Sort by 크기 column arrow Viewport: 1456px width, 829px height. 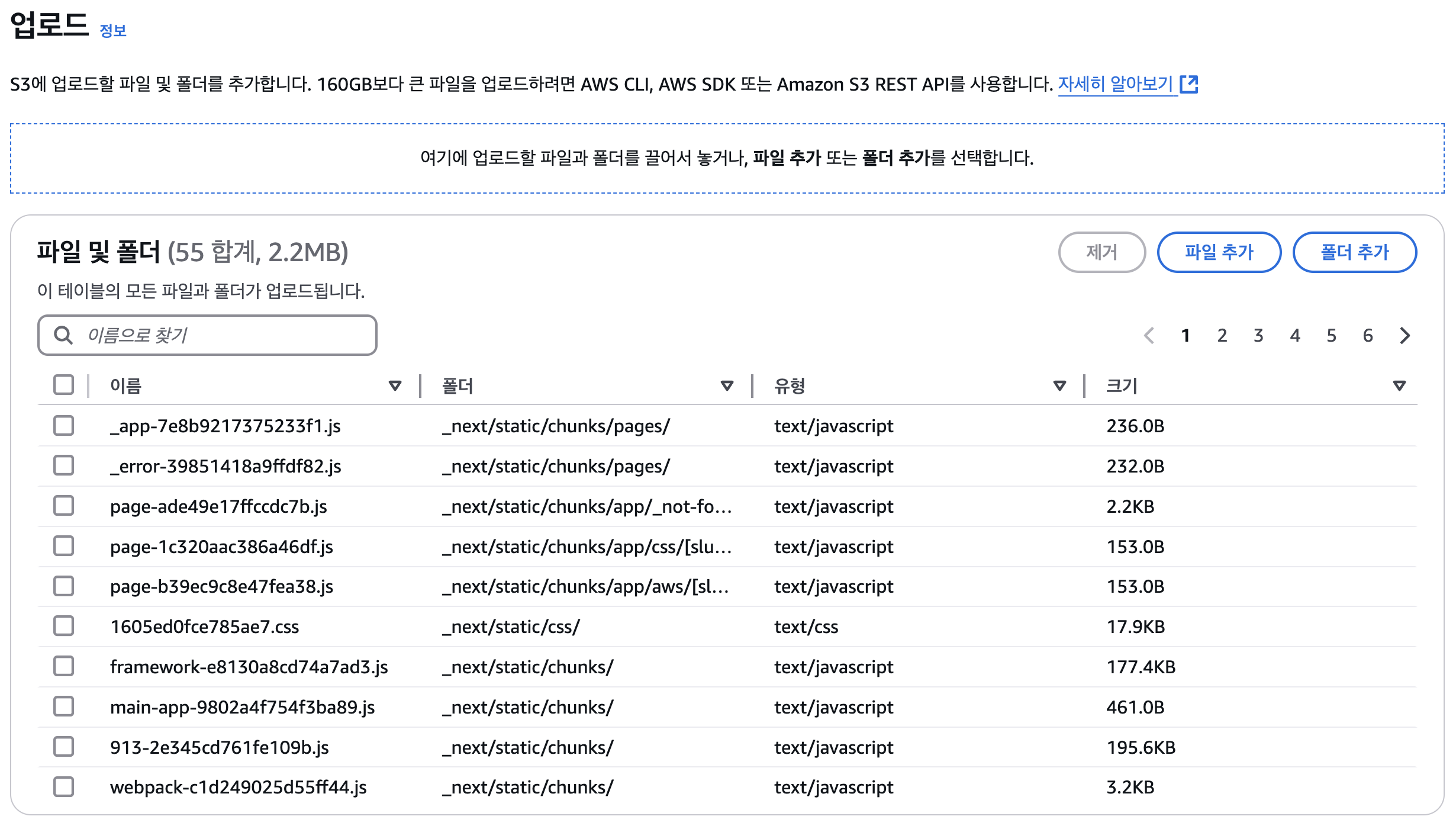tap(1399, 386)
